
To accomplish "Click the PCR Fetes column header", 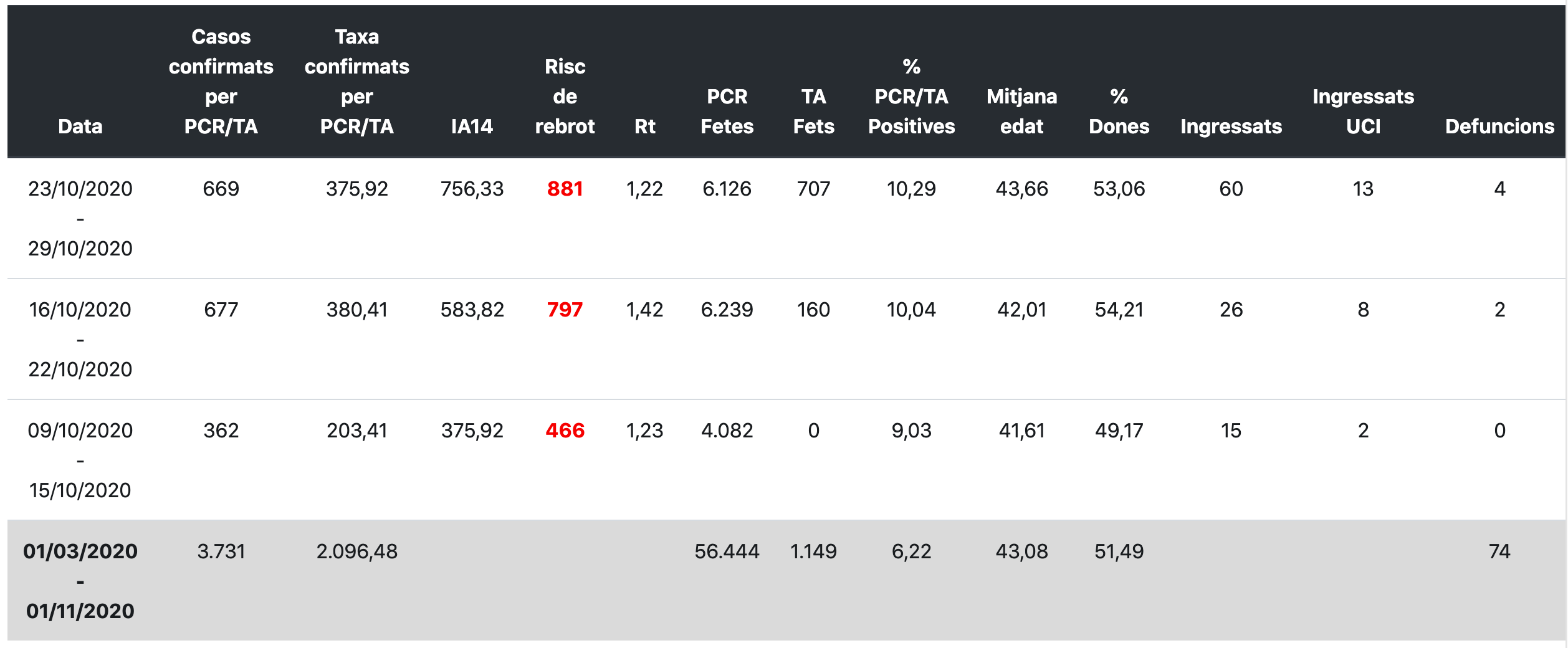I will tap(727, 112).
